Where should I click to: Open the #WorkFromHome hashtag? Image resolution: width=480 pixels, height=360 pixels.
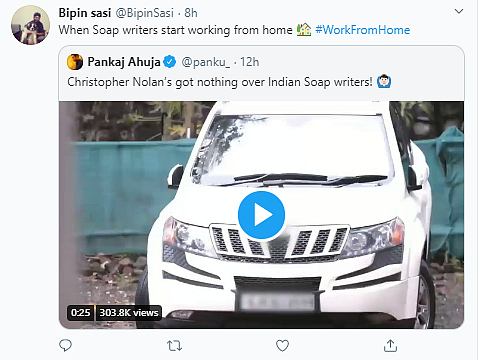click(363, 30)
